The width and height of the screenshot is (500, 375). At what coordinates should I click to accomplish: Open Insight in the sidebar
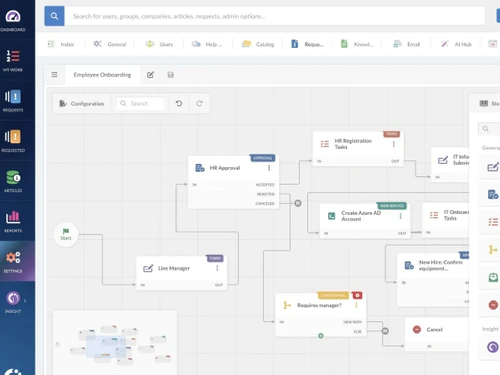pos(13,301)
